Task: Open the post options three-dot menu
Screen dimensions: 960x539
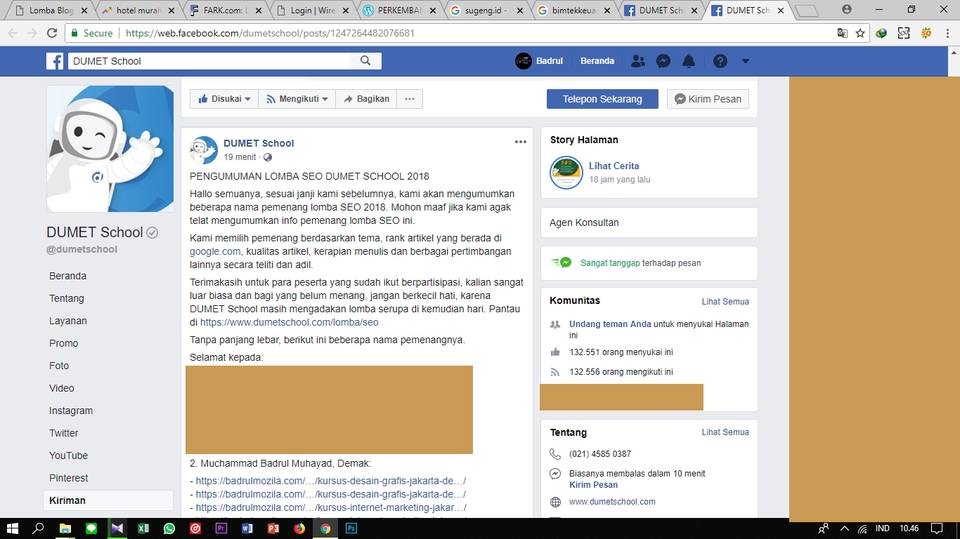Action: point(520,141)
